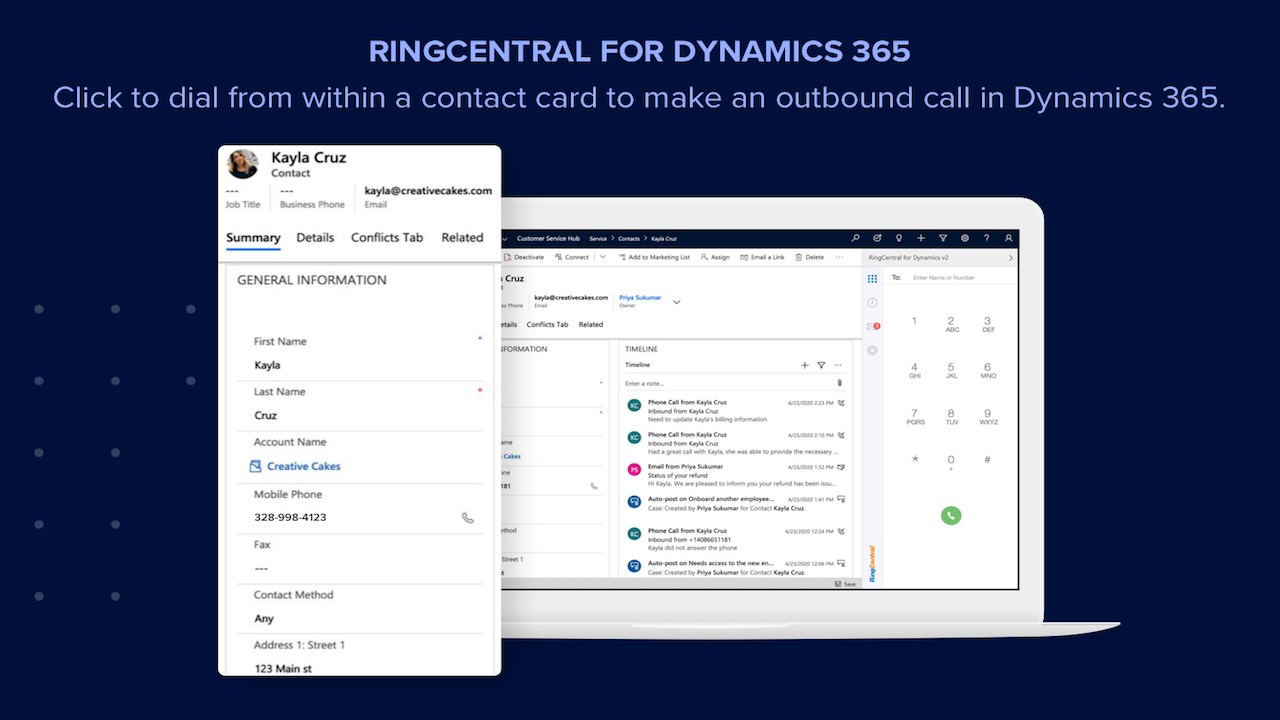Click Connect in the command bar
The height and width of the screenshot is (720, 1280).
point(571,257)
